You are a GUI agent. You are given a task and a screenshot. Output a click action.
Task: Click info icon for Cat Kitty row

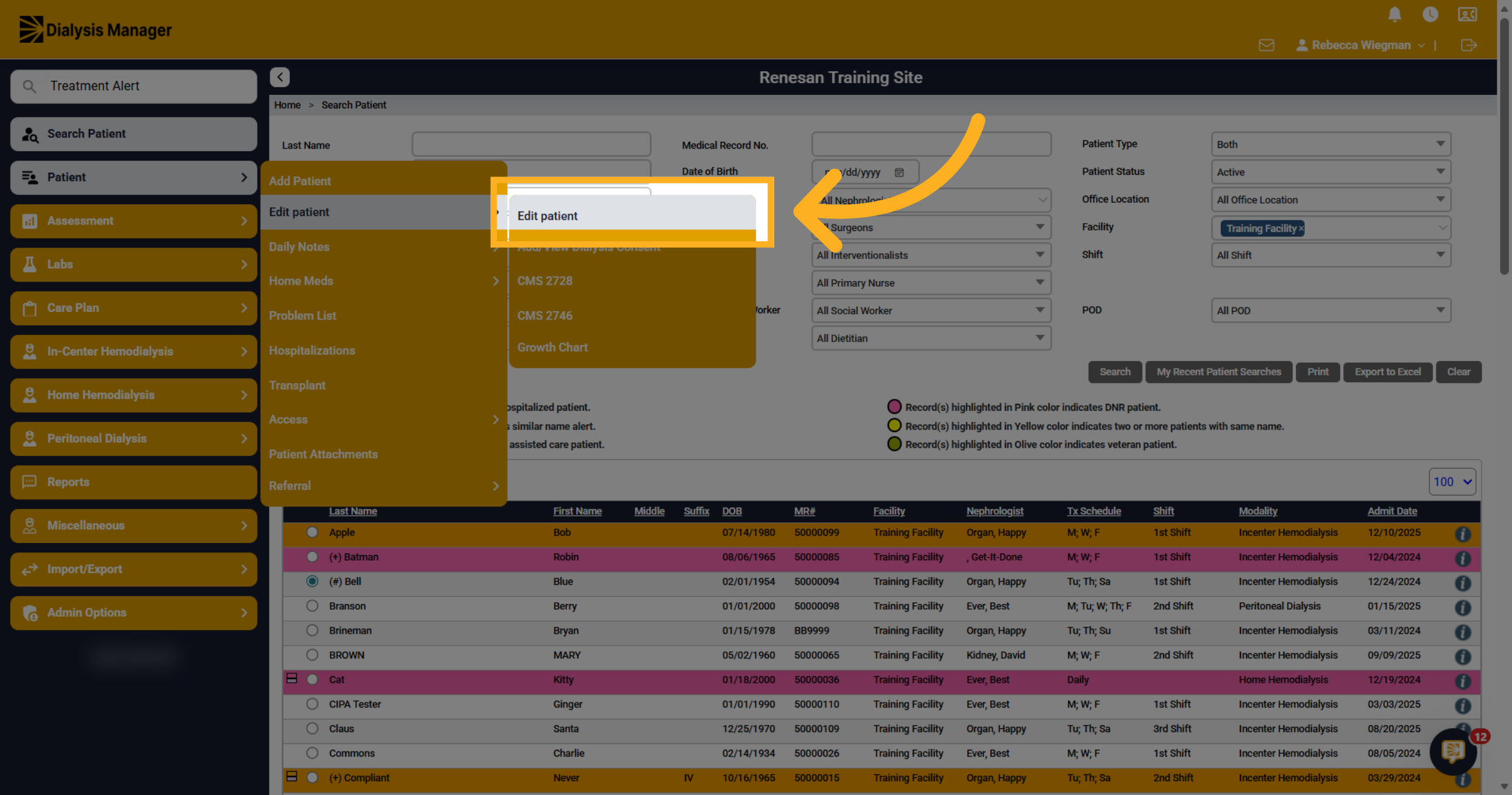click(1463, 682)
